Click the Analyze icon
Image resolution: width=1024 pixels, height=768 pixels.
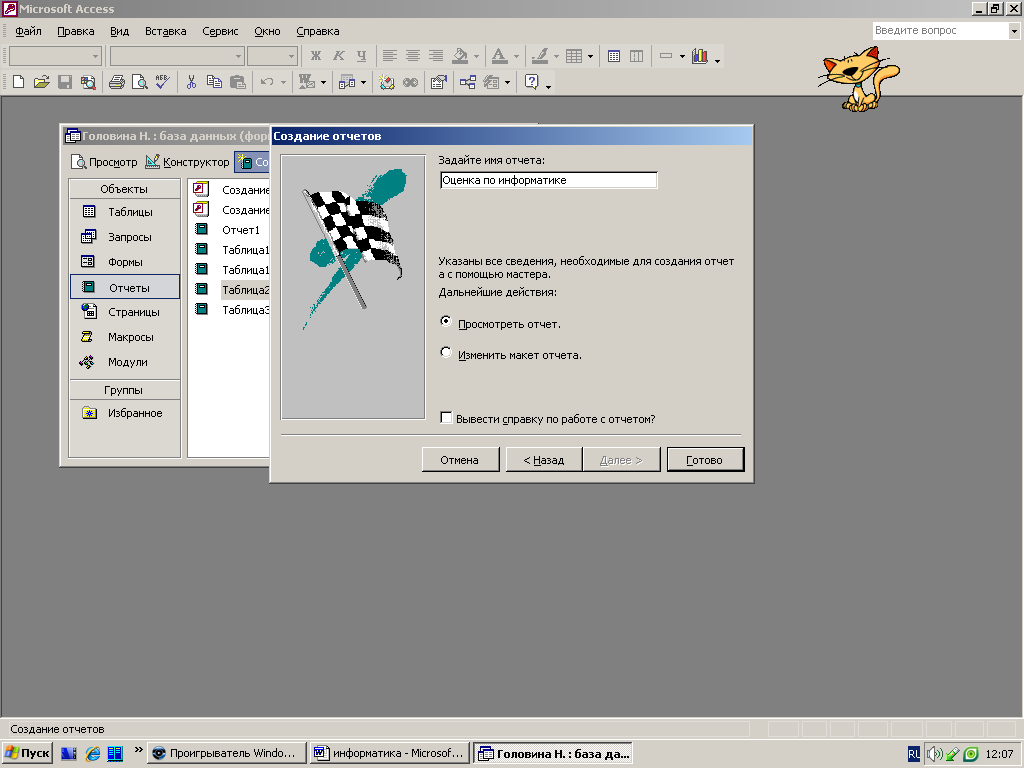click(x=347, y=82)
